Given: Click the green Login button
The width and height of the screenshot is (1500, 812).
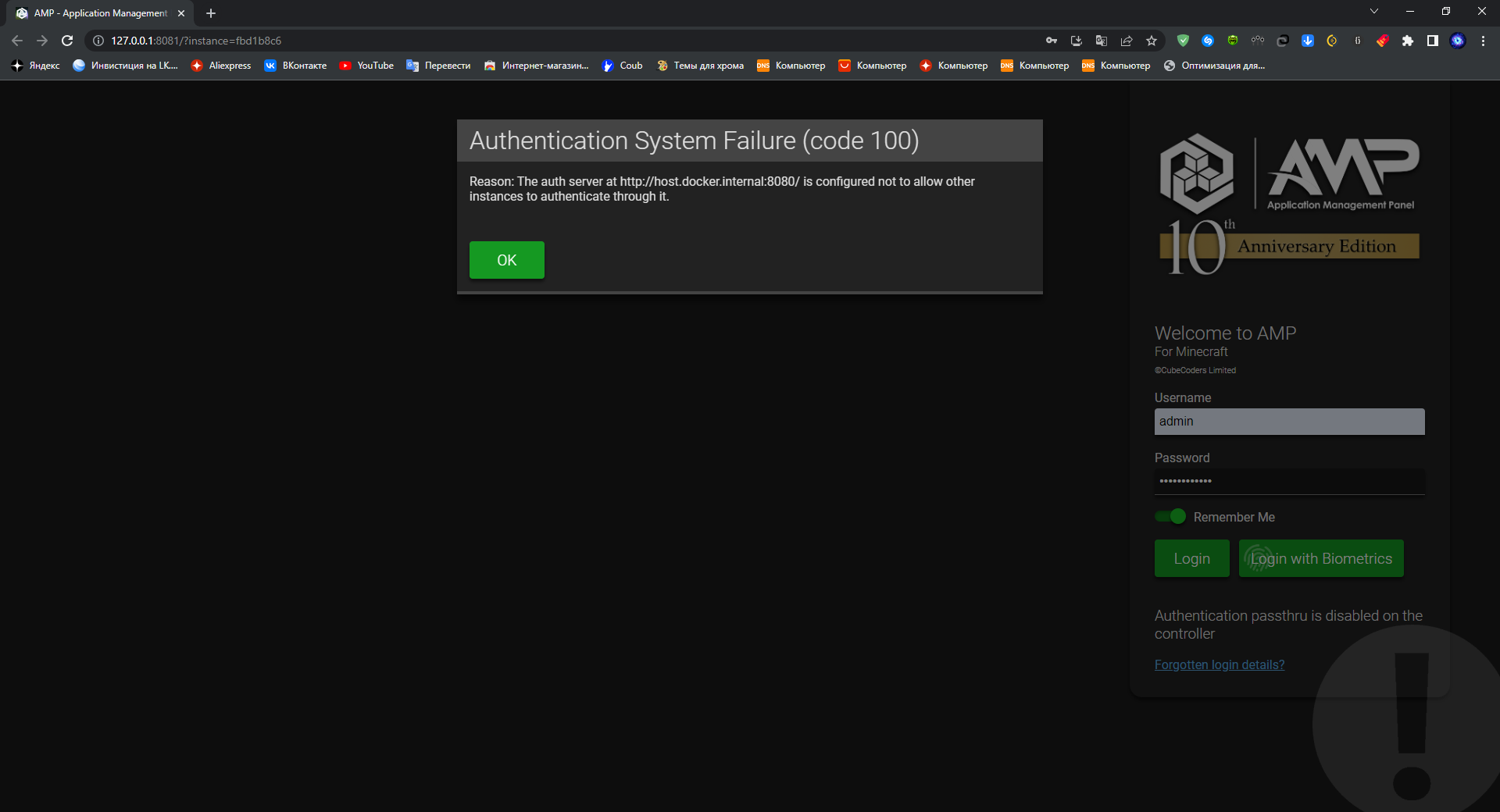Looking at the screenshot, I should [1191, 558].
